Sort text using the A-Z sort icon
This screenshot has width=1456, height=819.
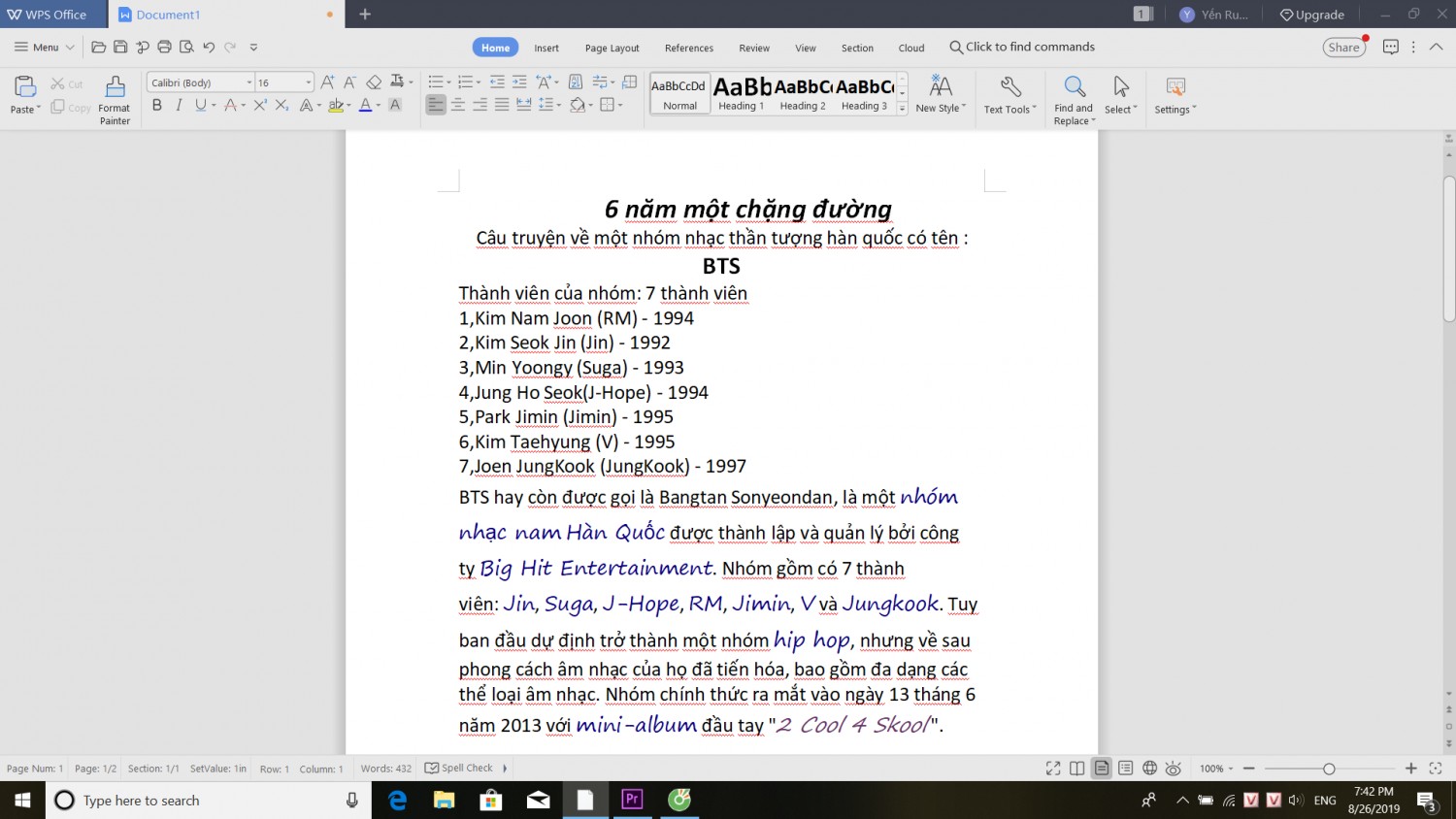576,82
